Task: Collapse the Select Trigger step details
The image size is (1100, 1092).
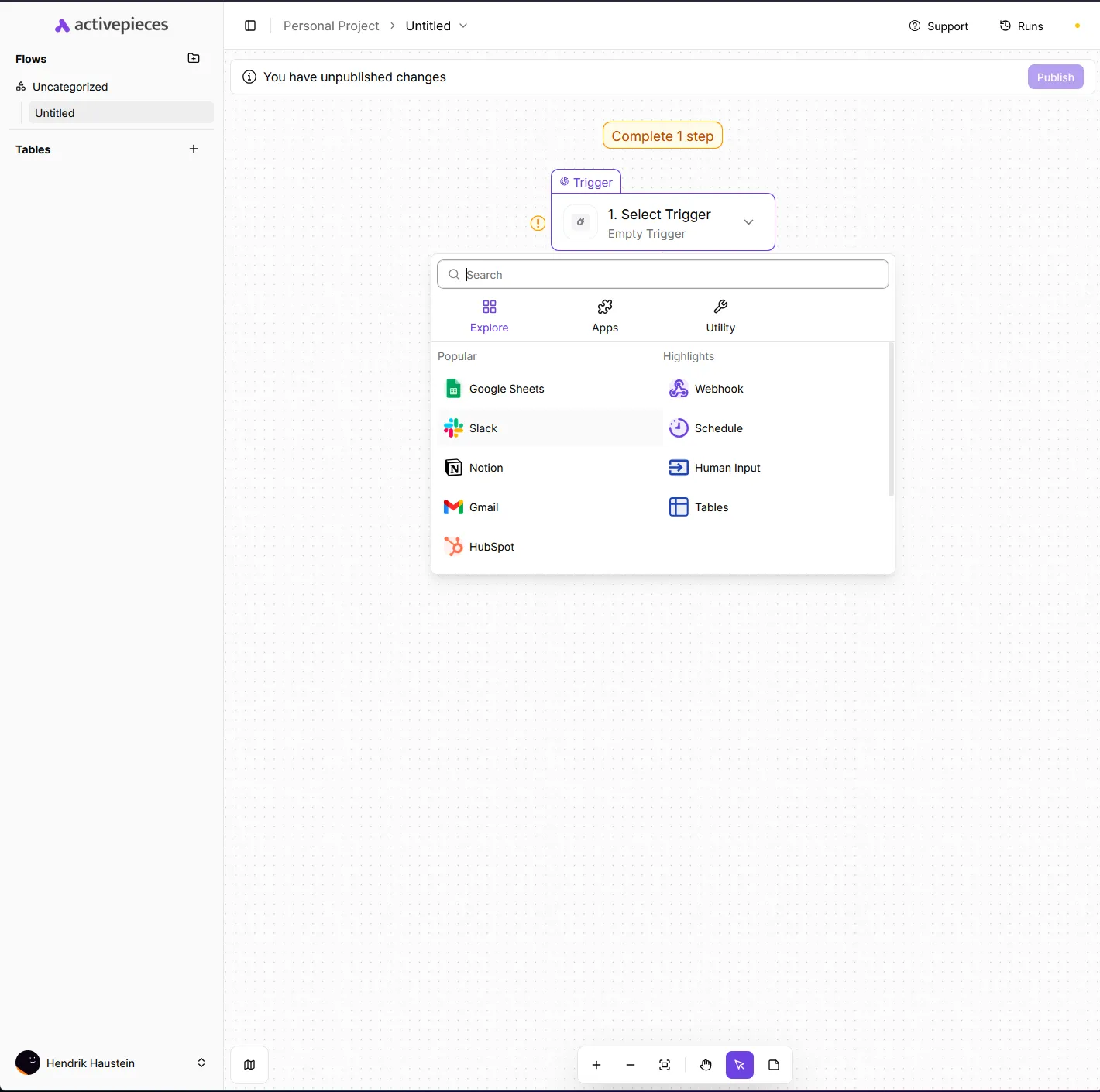Action: point(748,221)
